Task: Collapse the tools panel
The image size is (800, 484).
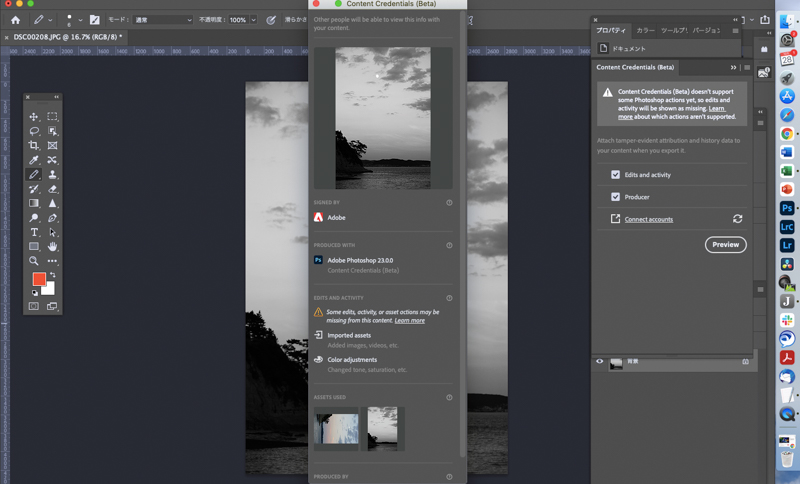Action: (56, 97)
